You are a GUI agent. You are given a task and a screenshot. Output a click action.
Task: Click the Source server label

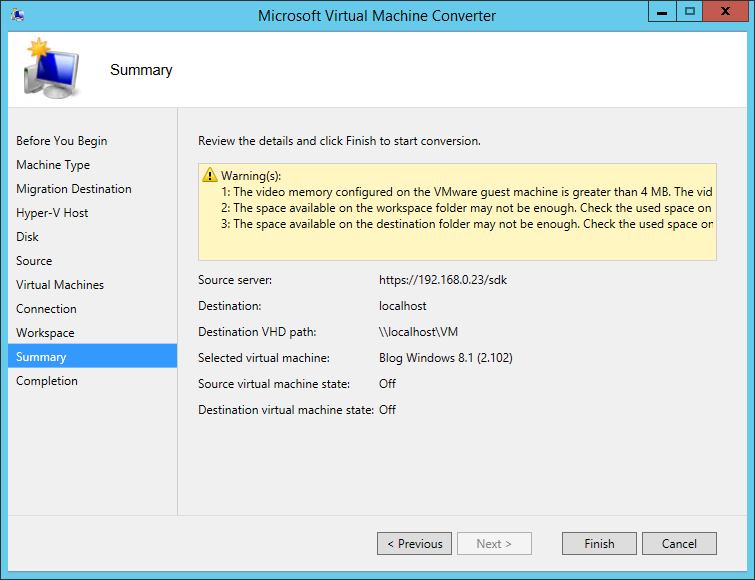[235, 280]
